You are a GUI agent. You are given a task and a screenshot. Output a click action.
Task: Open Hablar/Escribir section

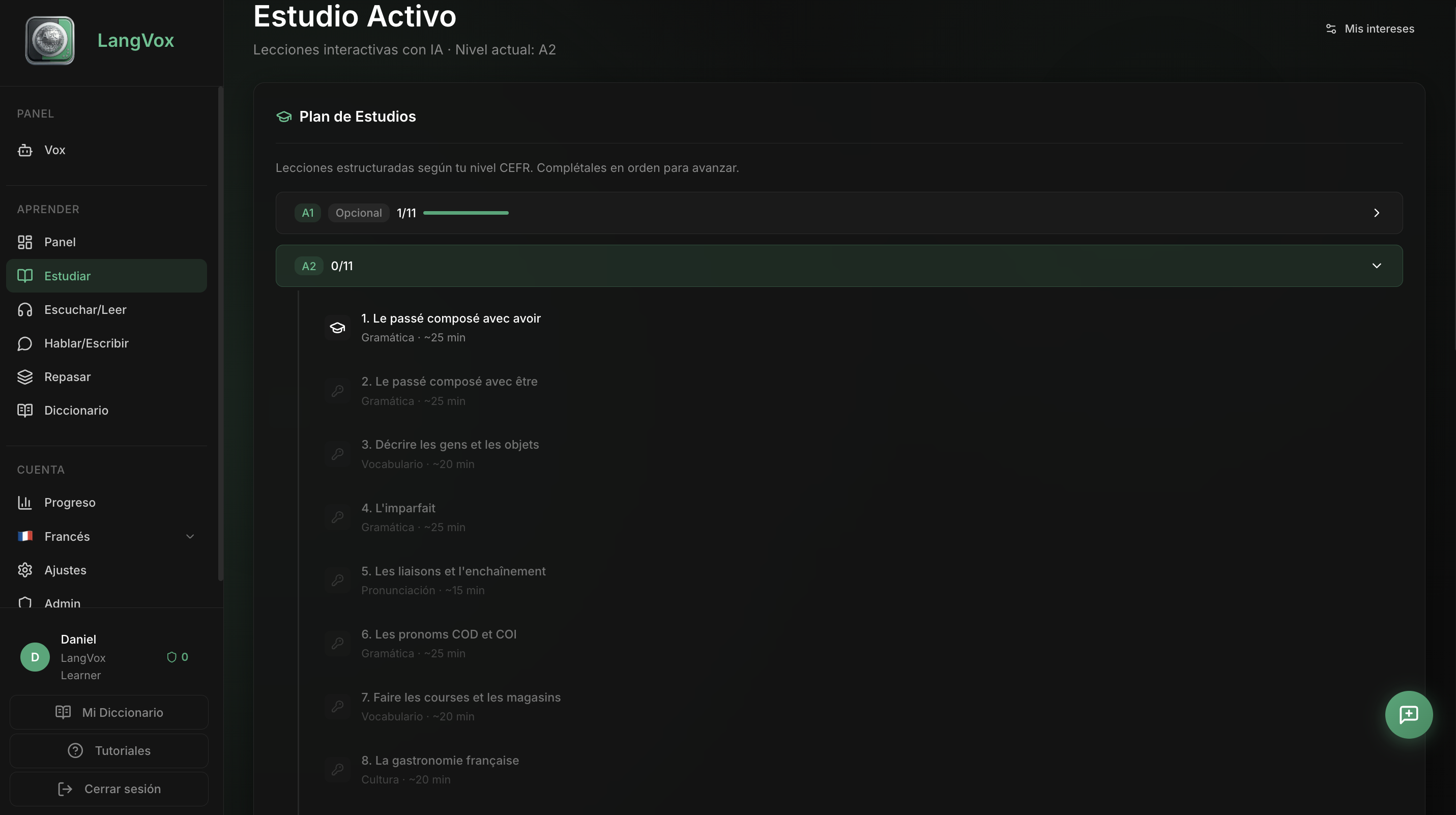click(106, 343)
